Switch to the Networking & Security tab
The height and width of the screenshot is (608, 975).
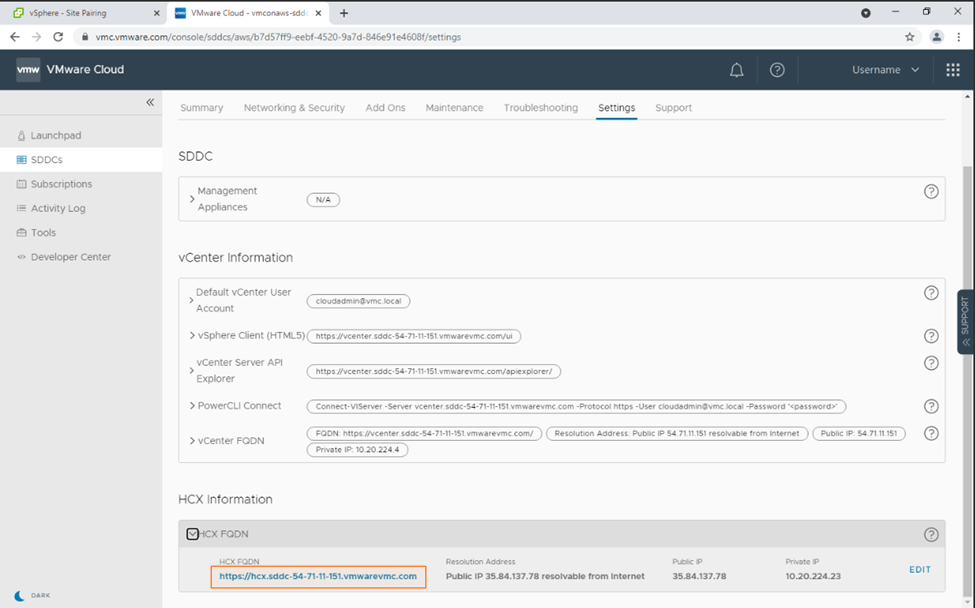point(294,108)
